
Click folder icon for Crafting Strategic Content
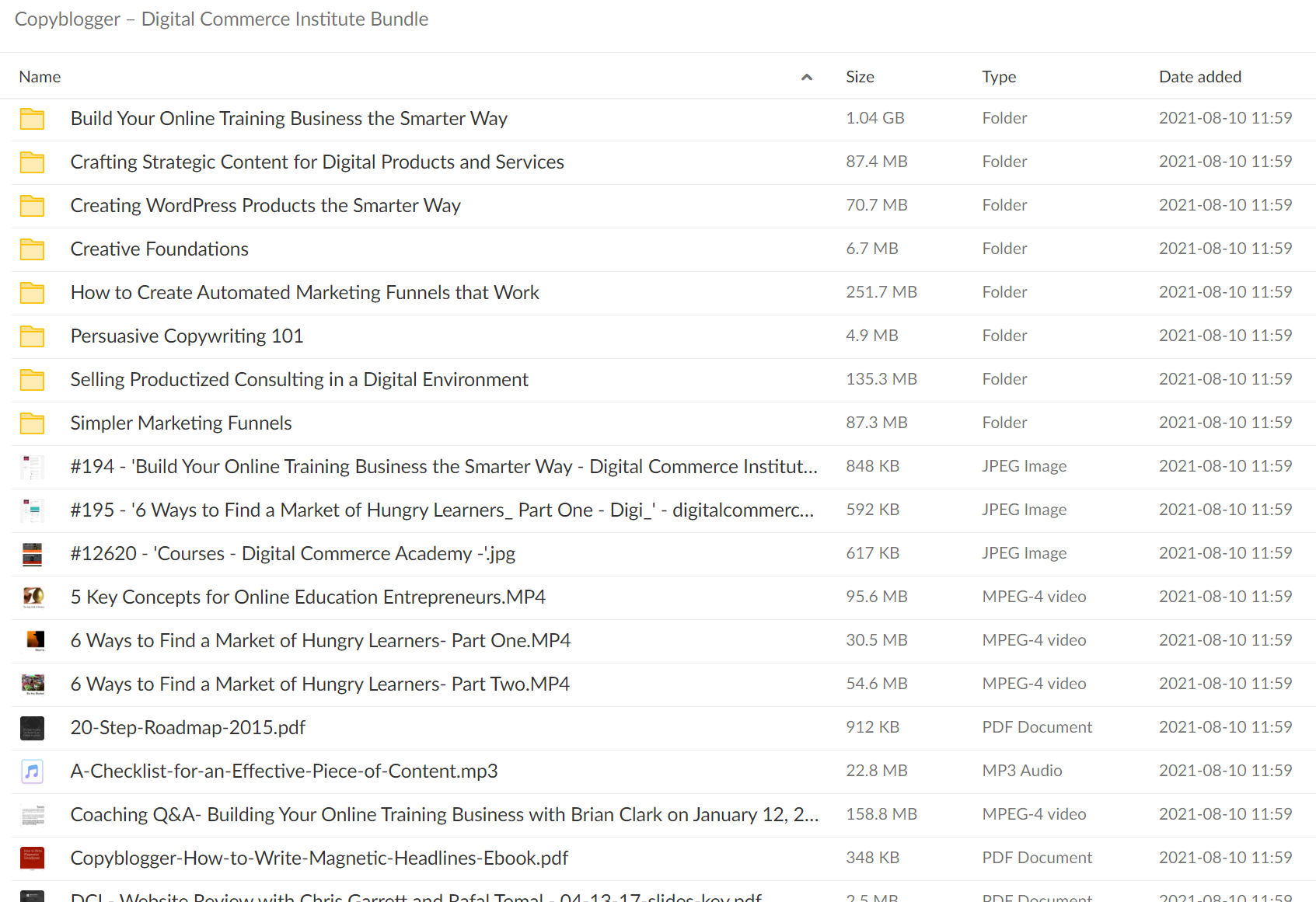(x=32, y=162)
